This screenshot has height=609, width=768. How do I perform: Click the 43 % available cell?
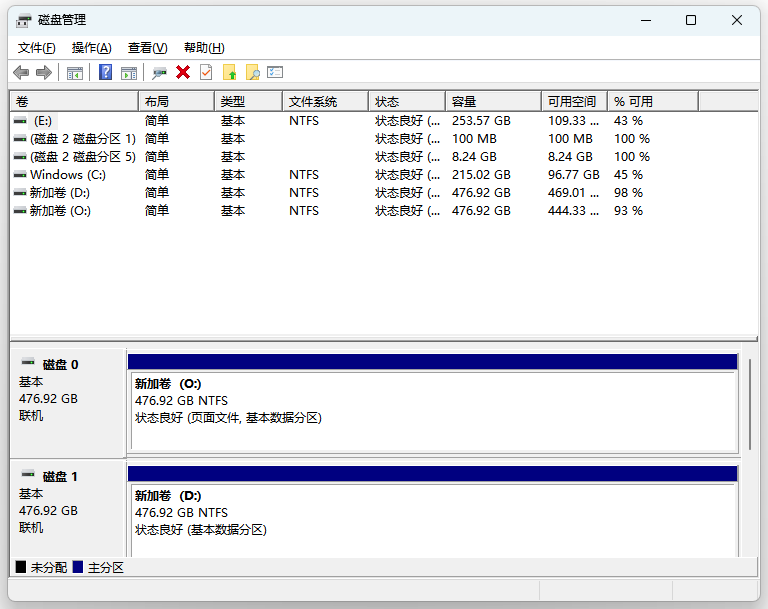(x=628, y=121)
